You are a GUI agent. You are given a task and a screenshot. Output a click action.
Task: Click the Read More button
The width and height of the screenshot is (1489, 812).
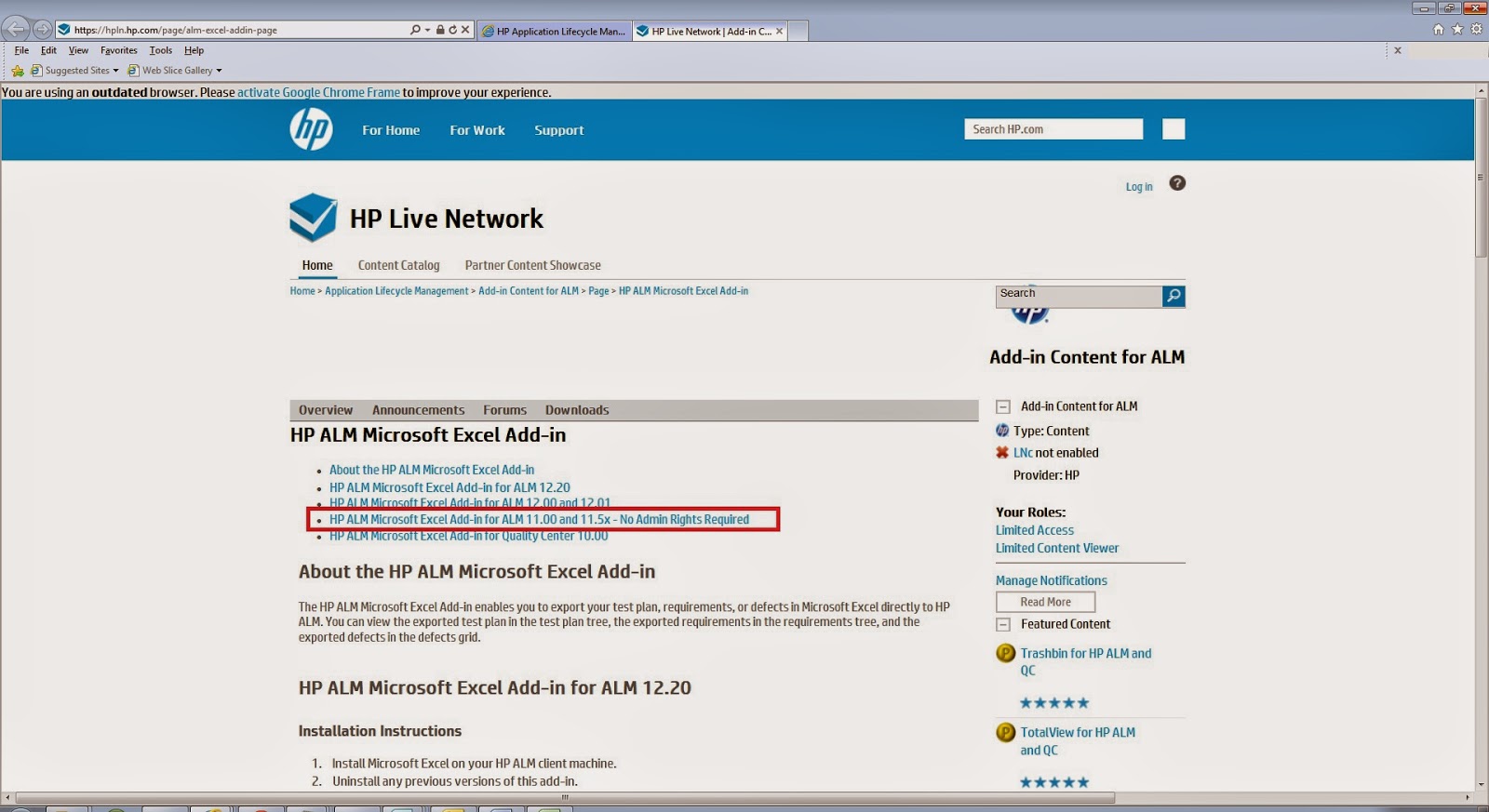1045,602
